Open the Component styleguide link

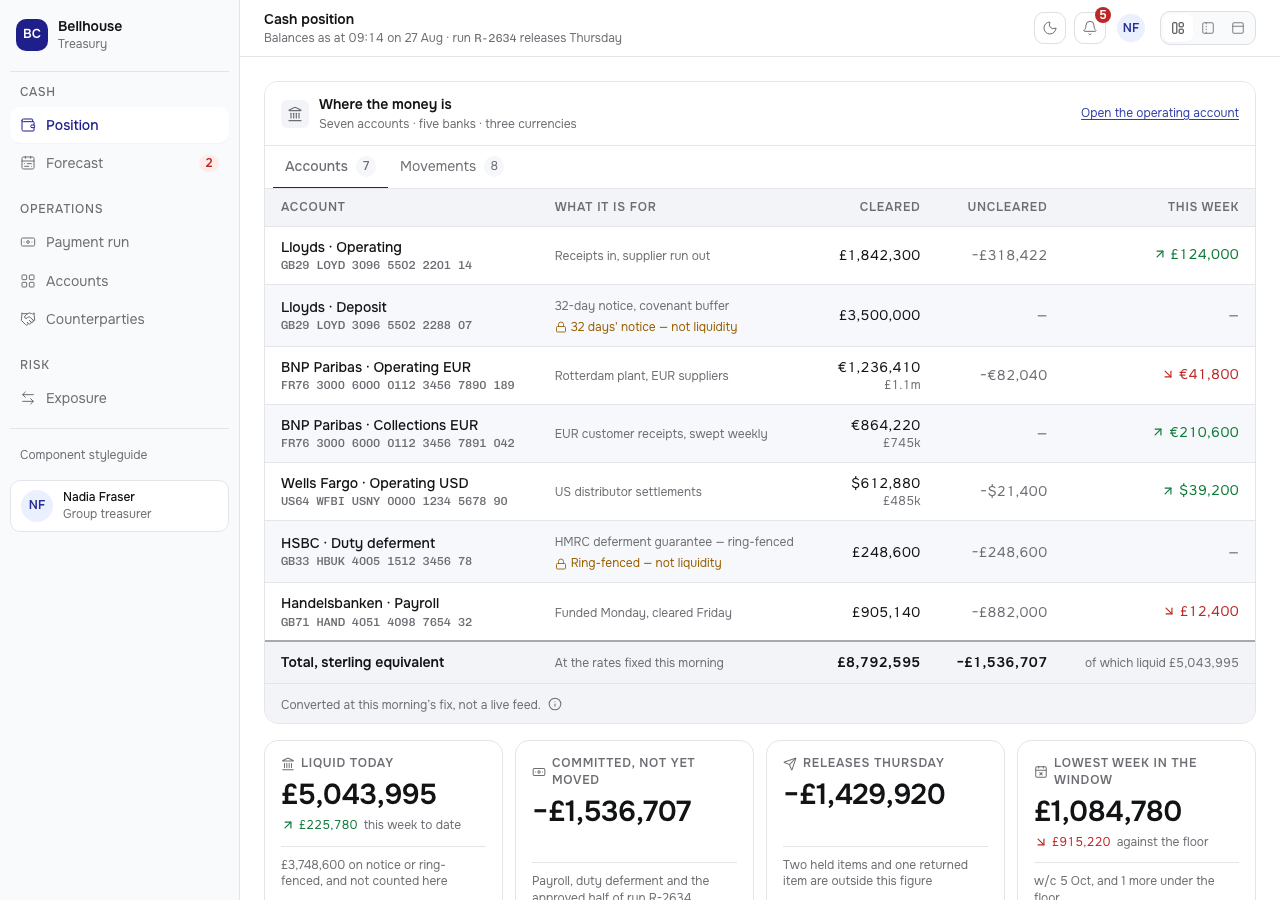83,455
